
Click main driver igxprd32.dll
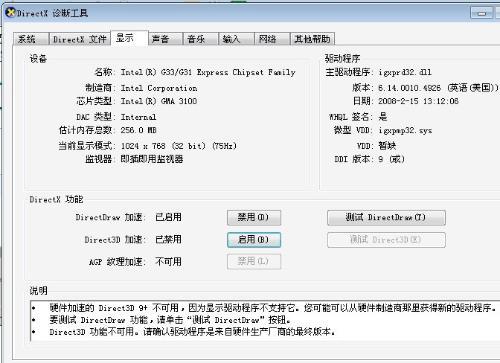405,72
